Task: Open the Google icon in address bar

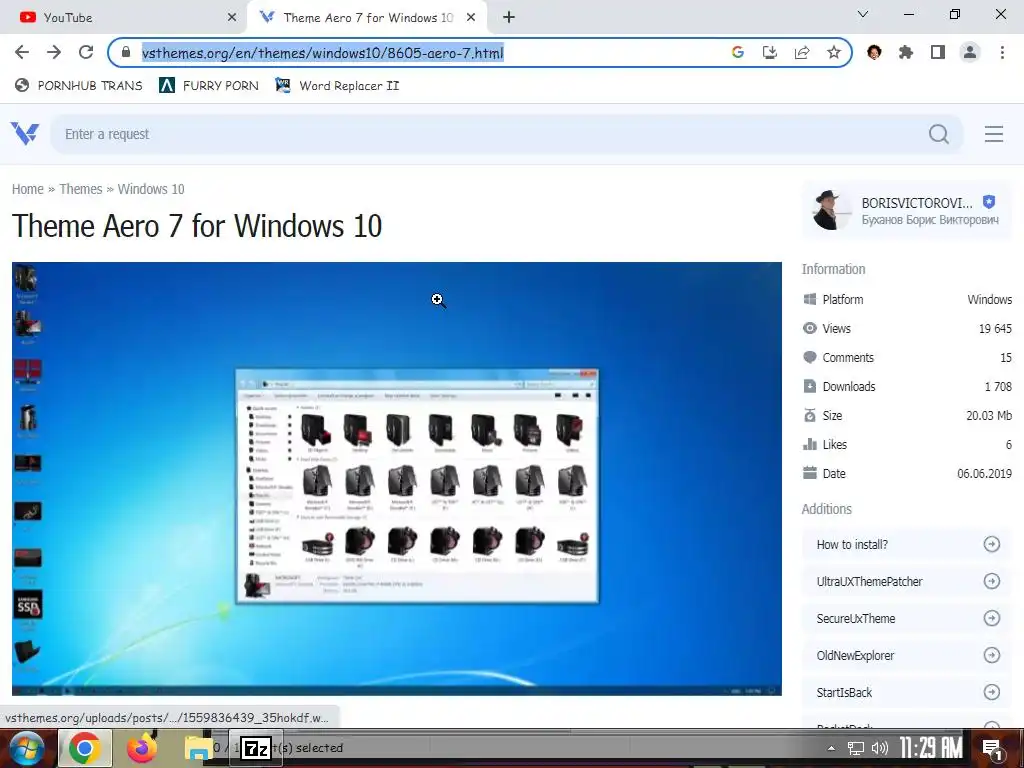Action: click(738, 52)
